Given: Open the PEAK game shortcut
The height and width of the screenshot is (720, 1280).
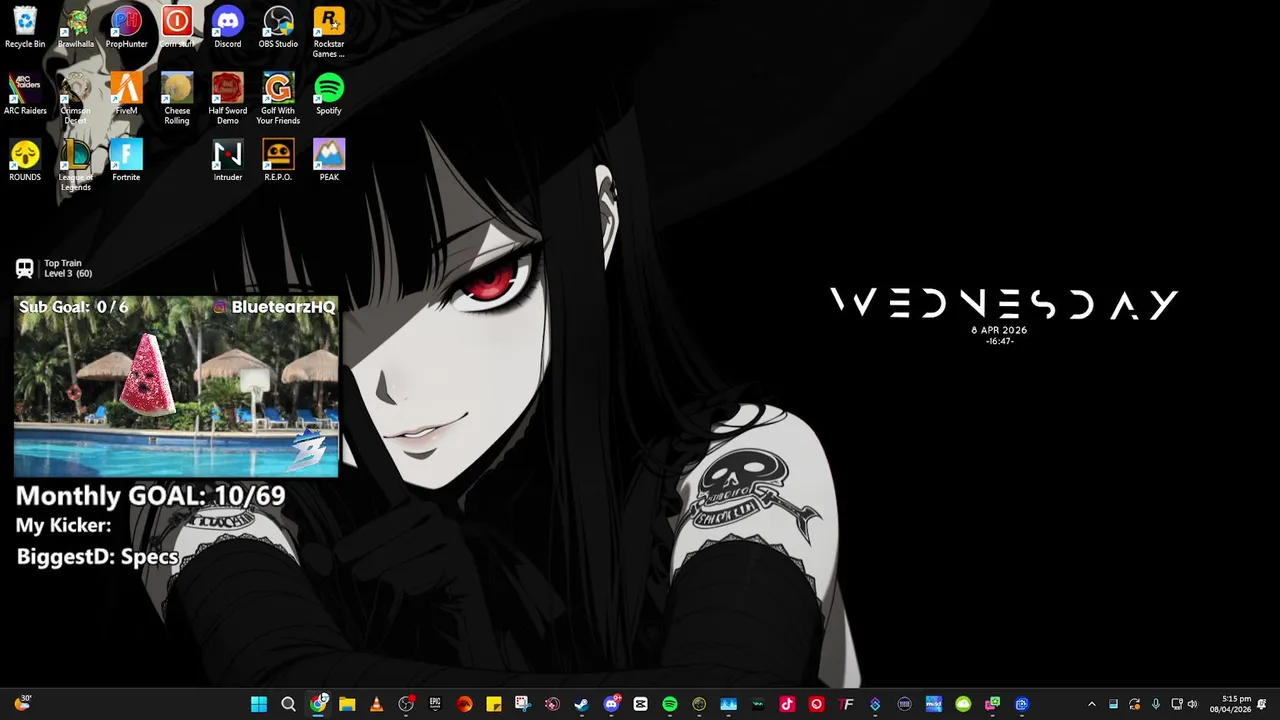Looking at the screenshot, I should click(329, 160).
